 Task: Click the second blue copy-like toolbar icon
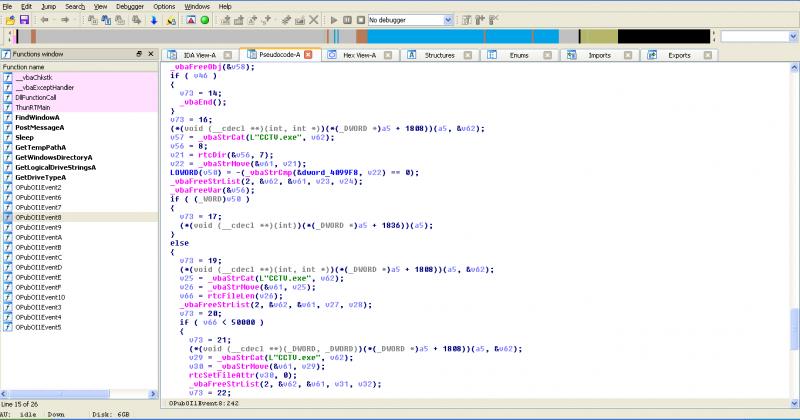point(106,20)
